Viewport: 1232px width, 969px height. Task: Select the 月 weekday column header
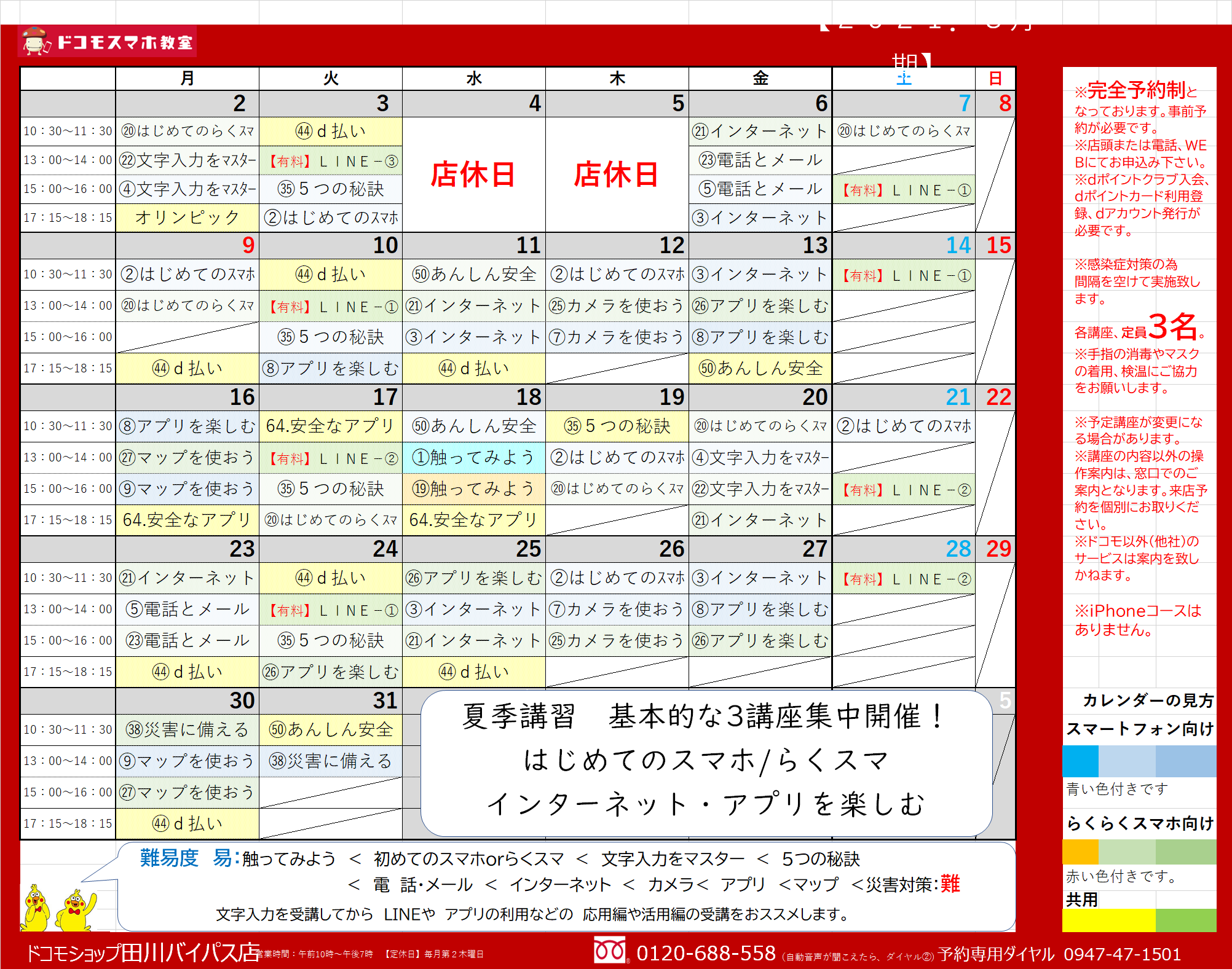point(187,79)
